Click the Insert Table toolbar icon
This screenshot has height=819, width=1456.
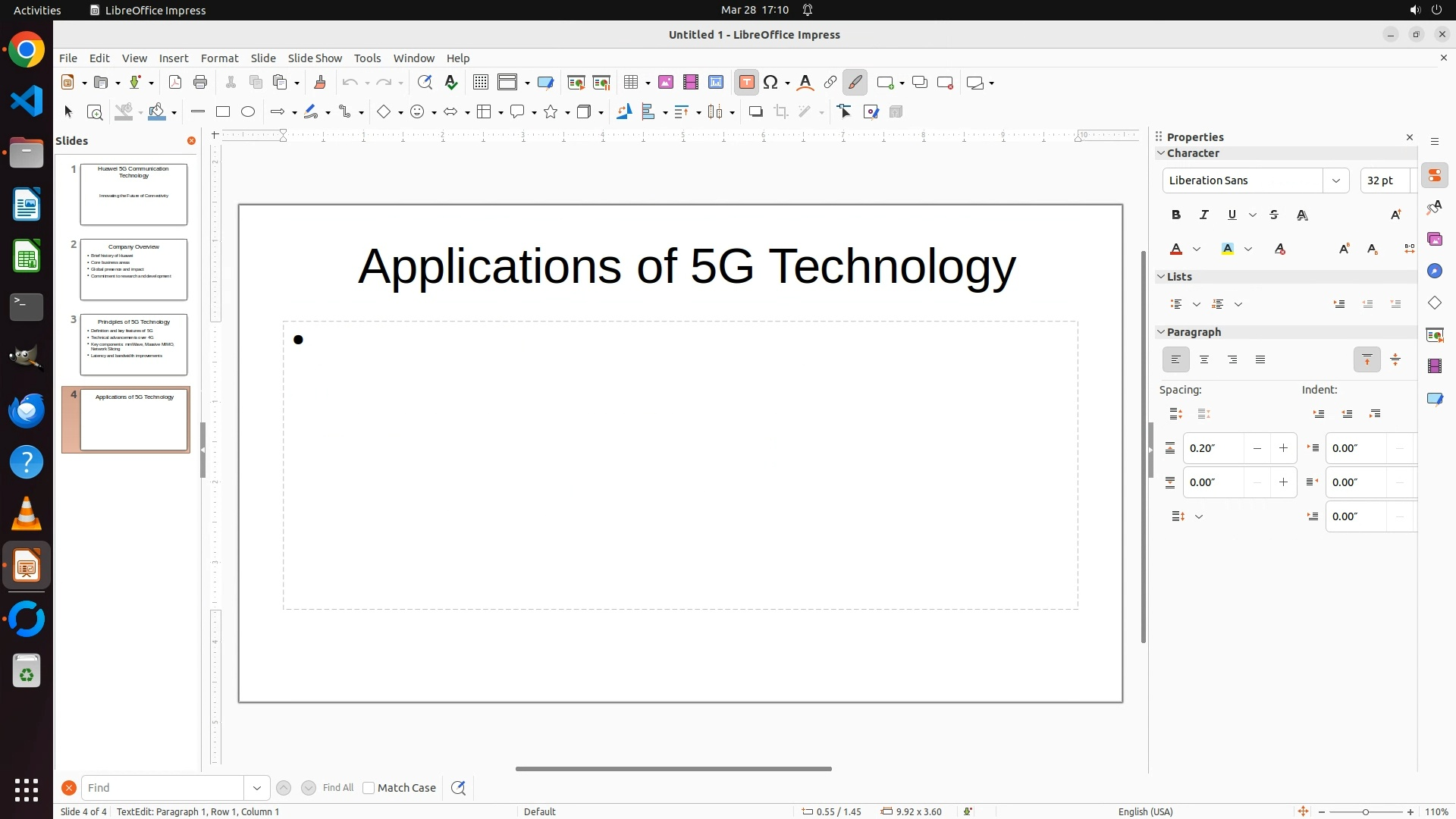click(x=630, y=83)
